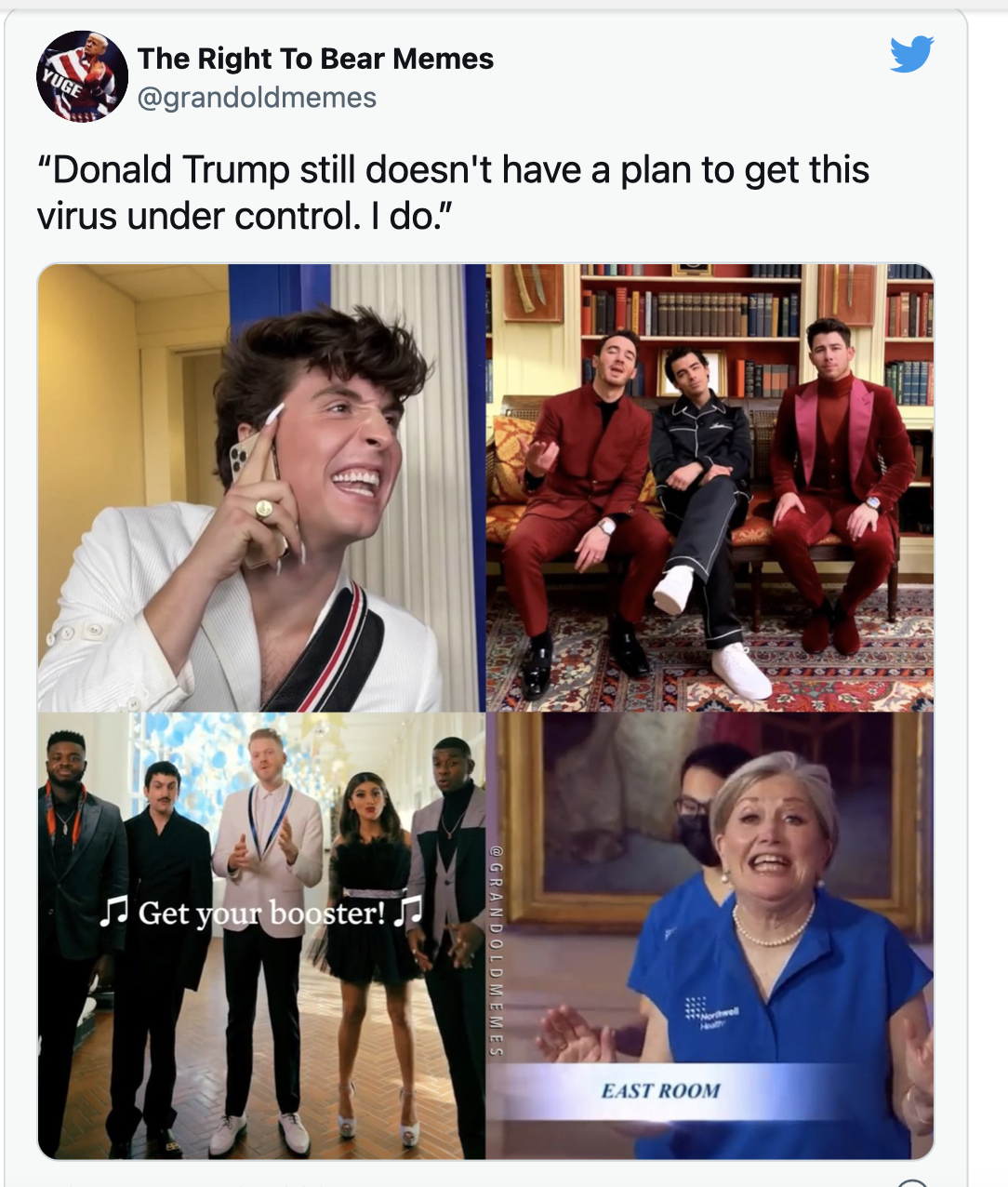Open the bottom-left photo of five singers

coord(261,937)
